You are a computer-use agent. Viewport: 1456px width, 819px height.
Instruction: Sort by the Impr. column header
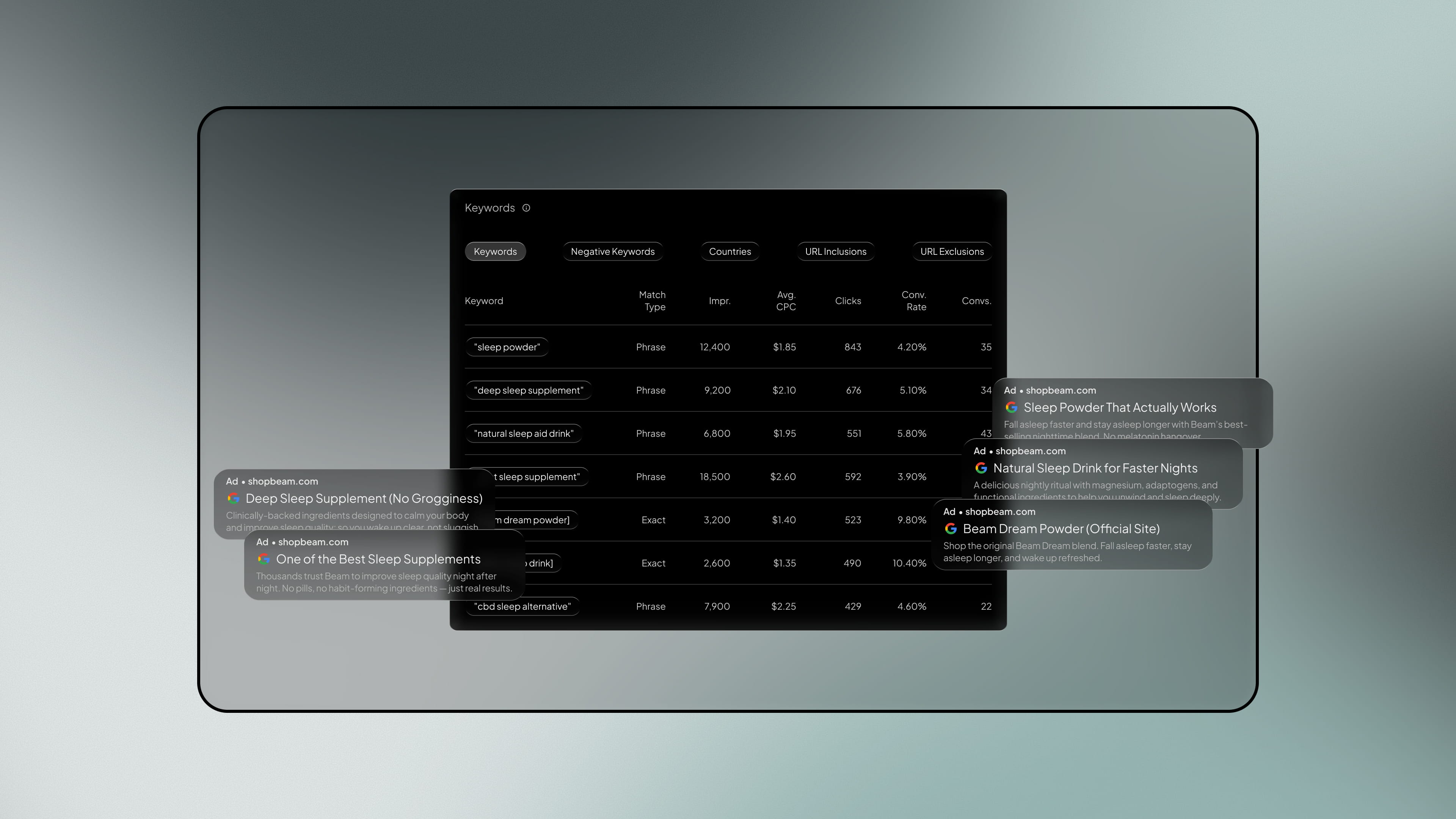pyautogui.click(x=719, y=301)
